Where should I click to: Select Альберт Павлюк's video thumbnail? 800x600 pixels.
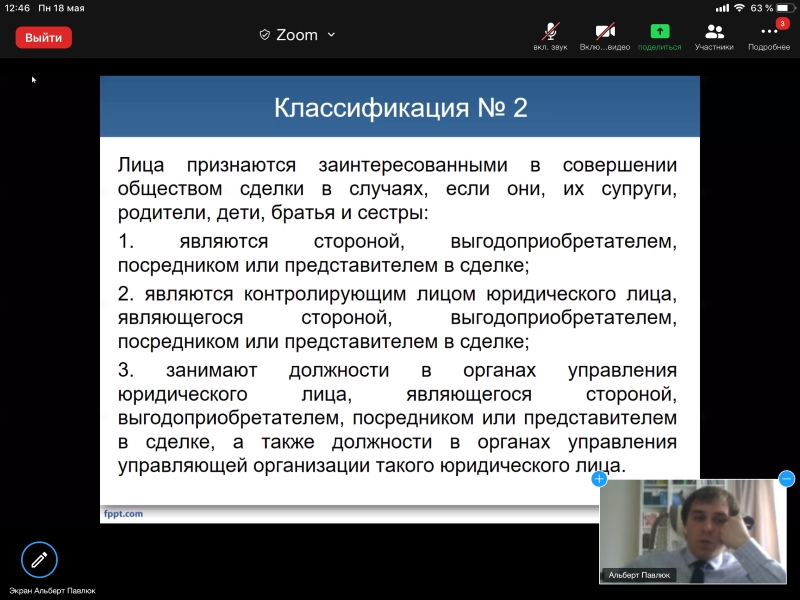click(x=692, y=531)
